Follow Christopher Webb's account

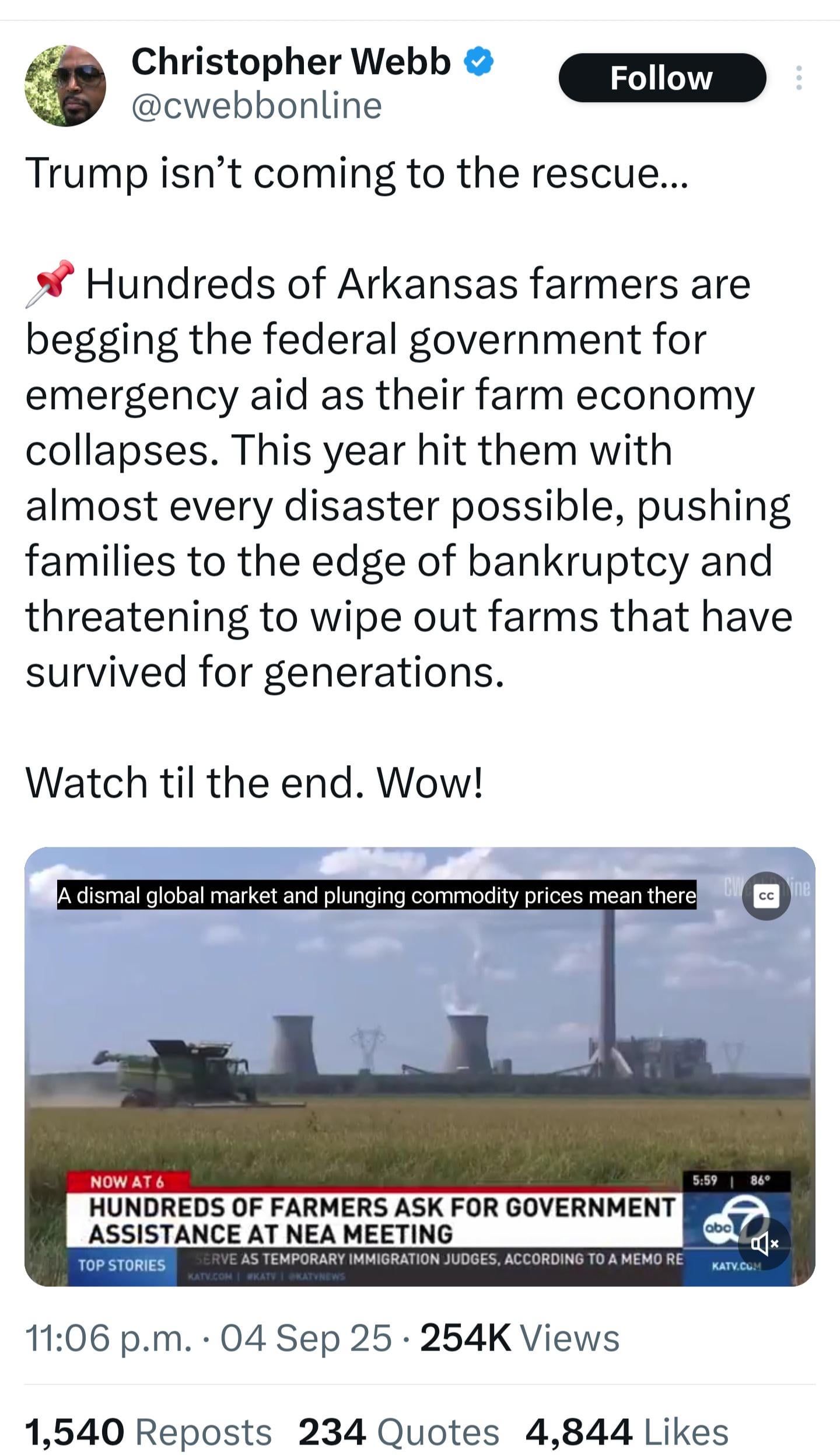pos(662,78)
